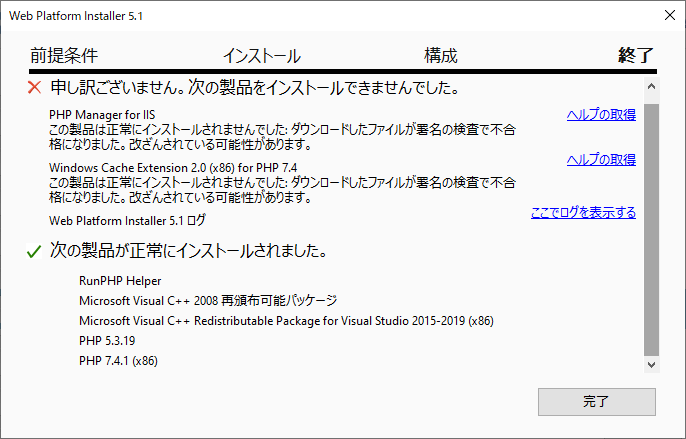Click the vertical scrollbar thumb

(651, 230)
